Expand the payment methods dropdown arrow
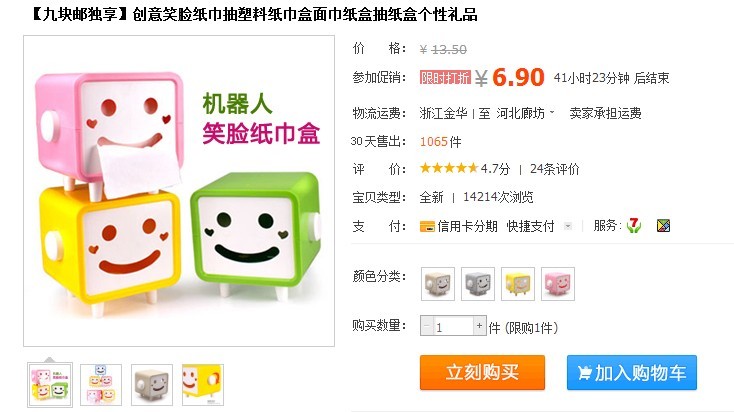The width and height of the screenshot is (734, 412). point(568,226)
